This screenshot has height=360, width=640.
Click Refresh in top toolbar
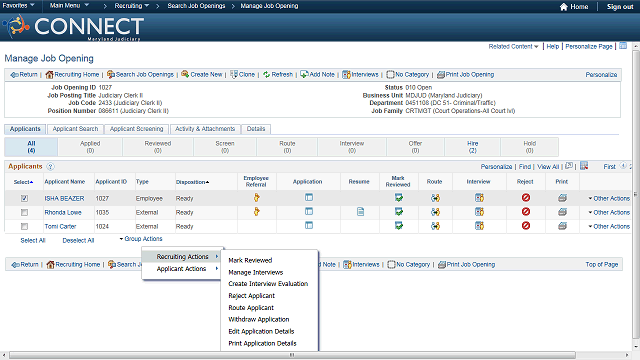coord(278,74)
